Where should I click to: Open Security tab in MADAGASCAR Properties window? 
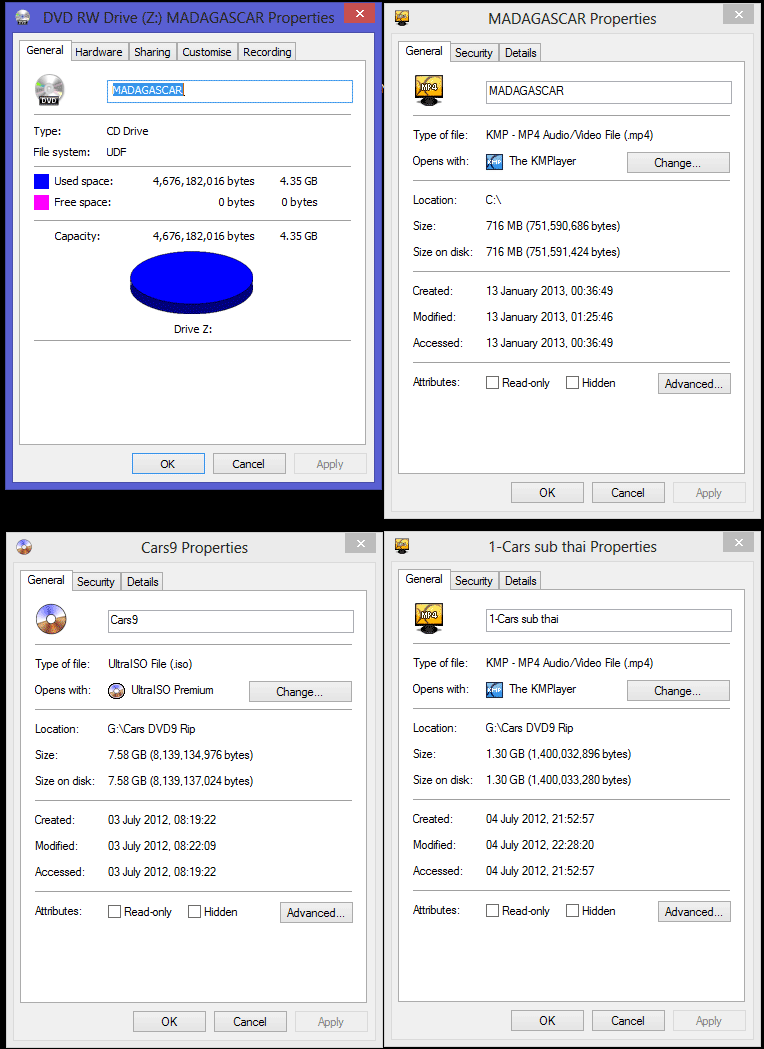pyautogui.click(x=474, y=53)
